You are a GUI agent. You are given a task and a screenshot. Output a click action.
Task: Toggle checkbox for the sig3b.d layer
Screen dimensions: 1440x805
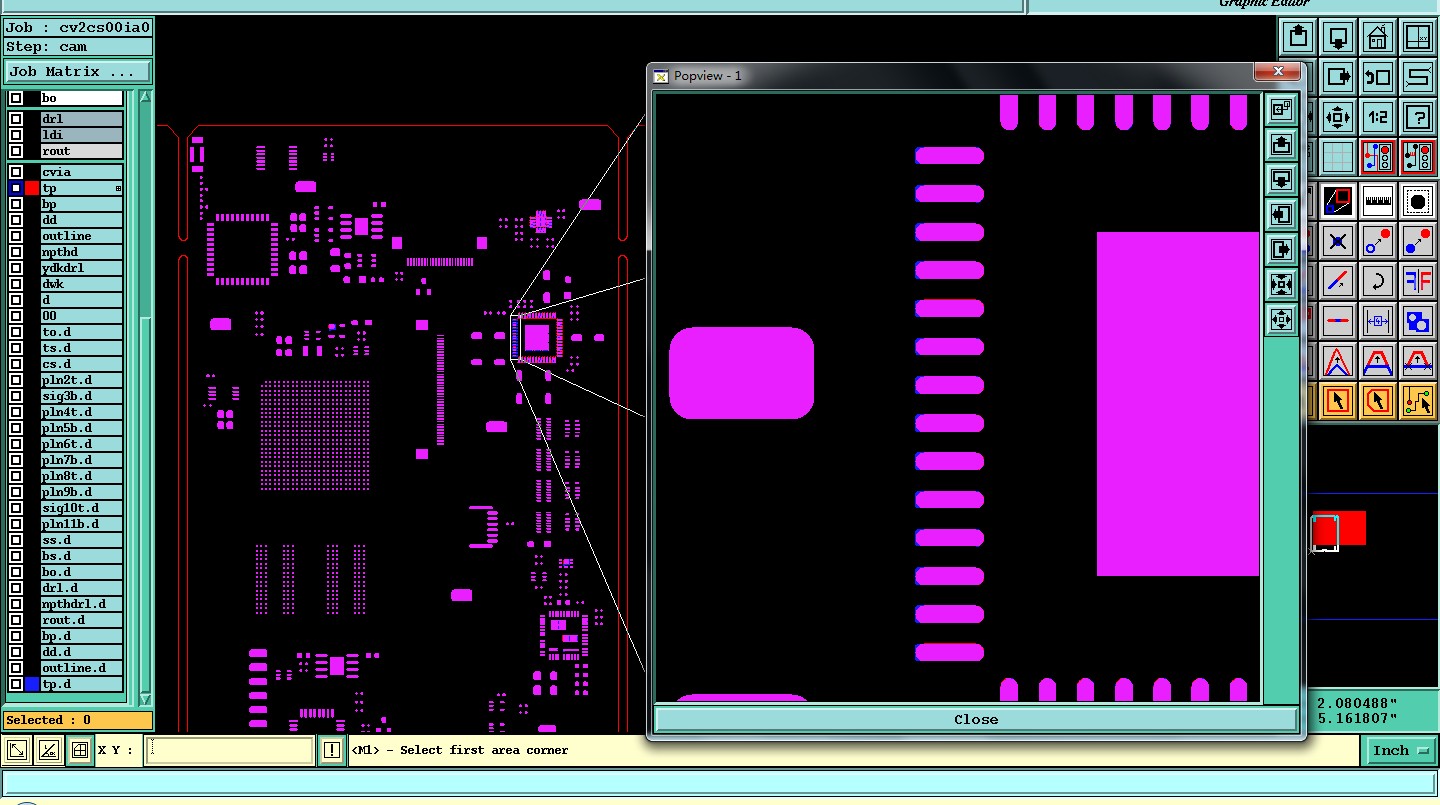point(16,396)
